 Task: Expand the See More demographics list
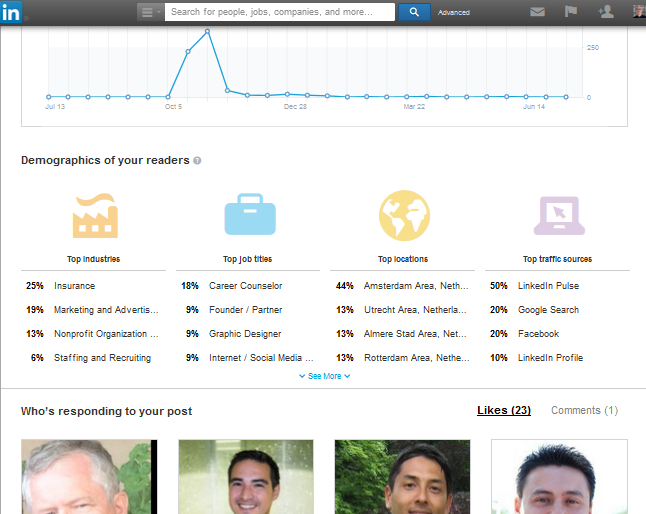[324, 376]
